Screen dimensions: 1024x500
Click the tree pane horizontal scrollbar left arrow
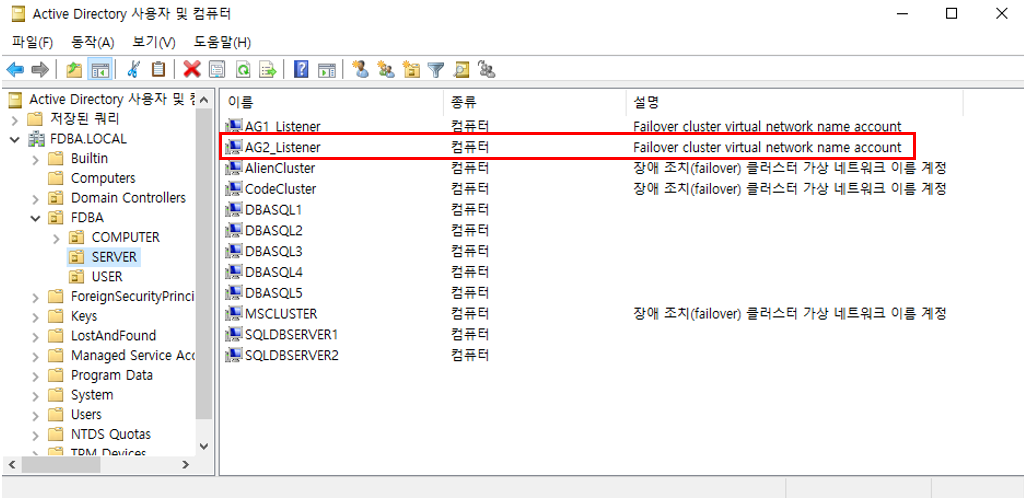[10, 465]
